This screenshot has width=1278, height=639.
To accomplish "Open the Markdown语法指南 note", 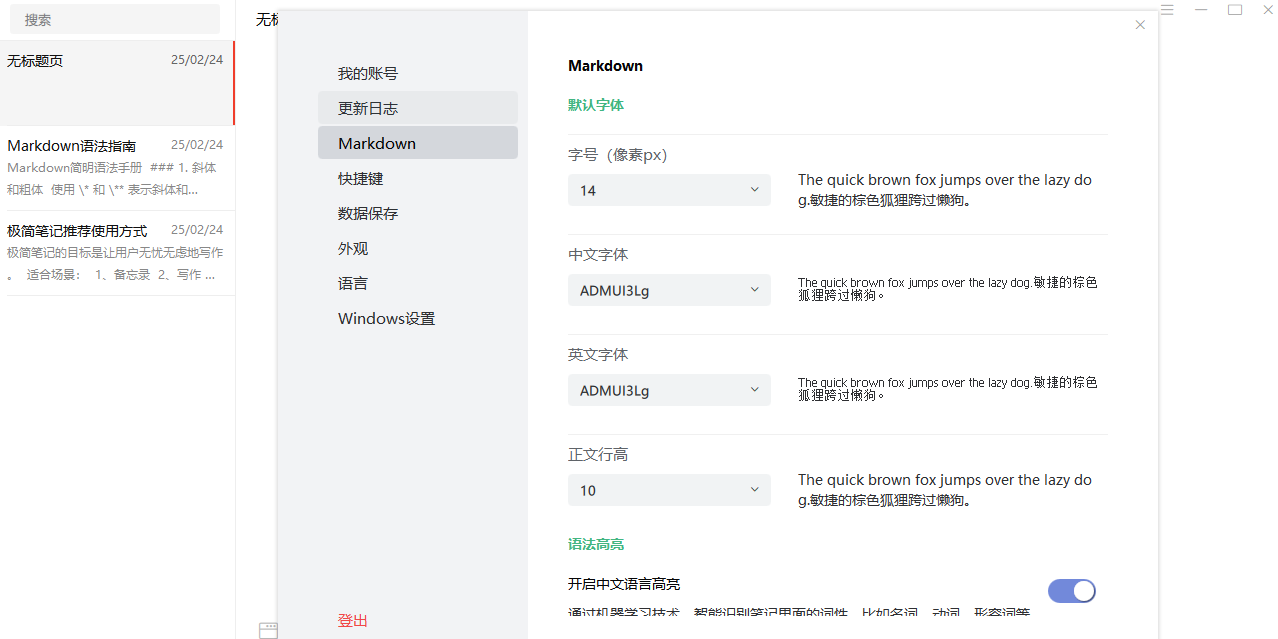I will pyautogui.click(x=117, y=167).
